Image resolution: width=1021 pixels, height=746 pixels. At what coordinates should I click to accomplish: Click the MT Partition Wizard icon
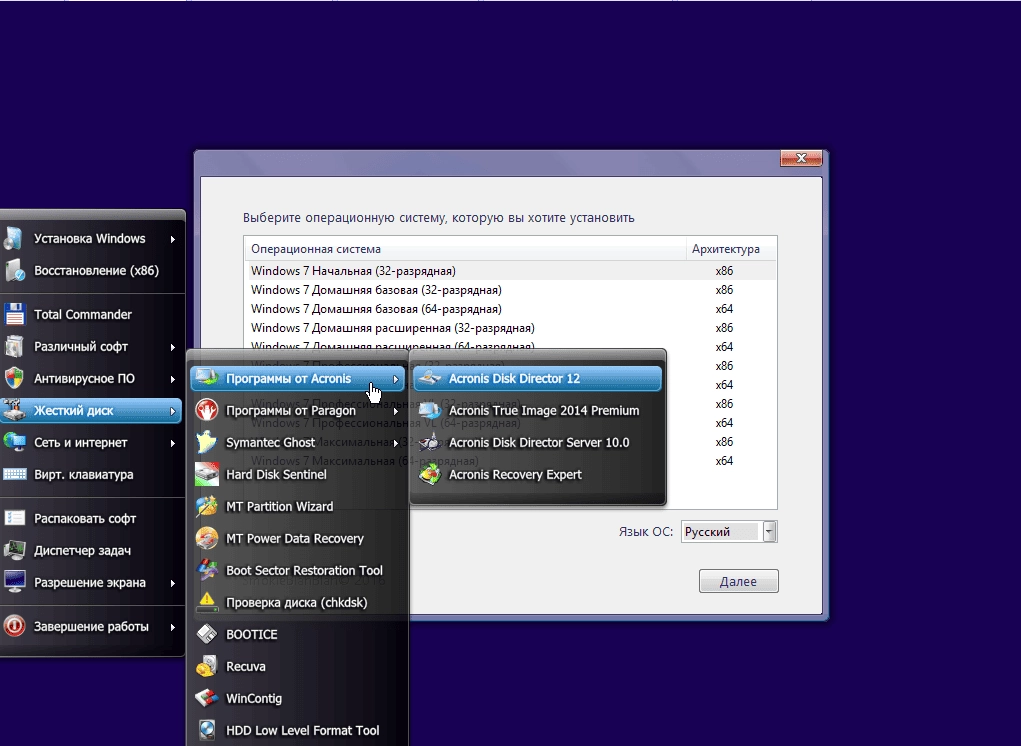coord(206,506)
